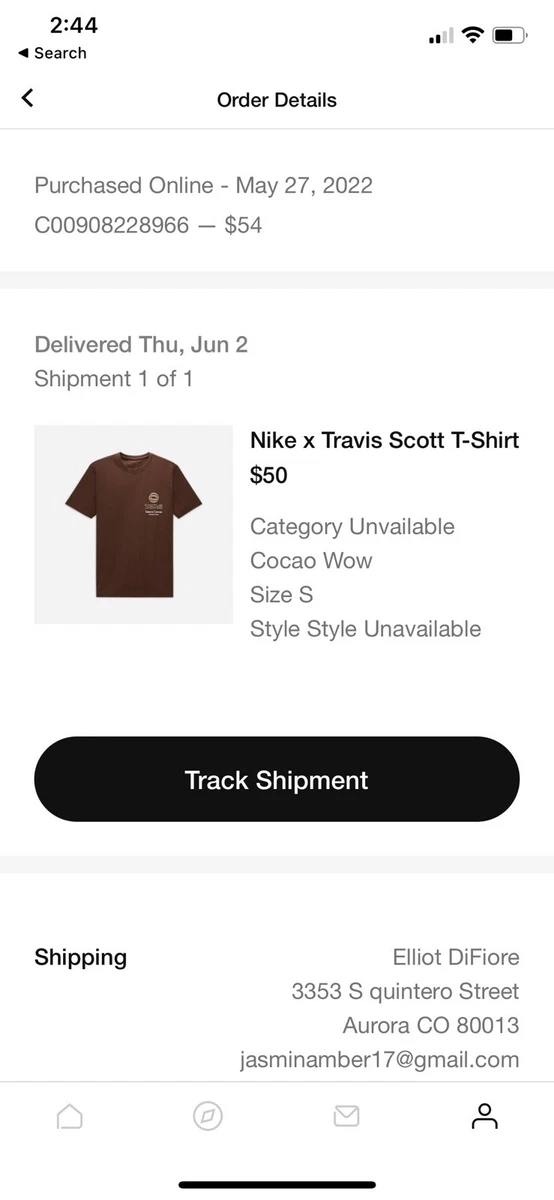
Task: Tap the Track Shipment button
Action: pos(277,780)
